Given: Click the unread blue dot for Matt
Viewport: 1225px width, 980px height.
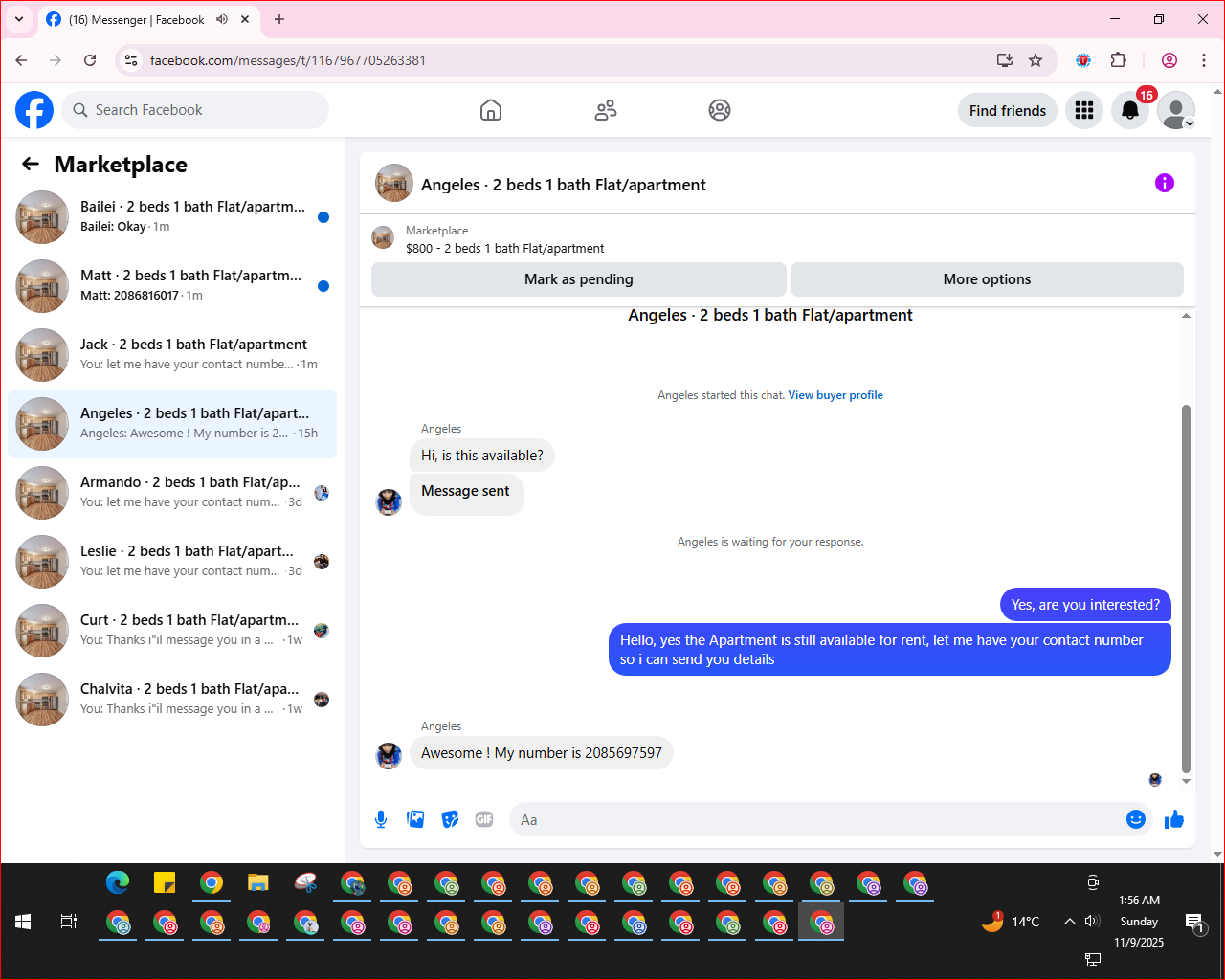Looking at the screenshot, I should click(323, 286).
